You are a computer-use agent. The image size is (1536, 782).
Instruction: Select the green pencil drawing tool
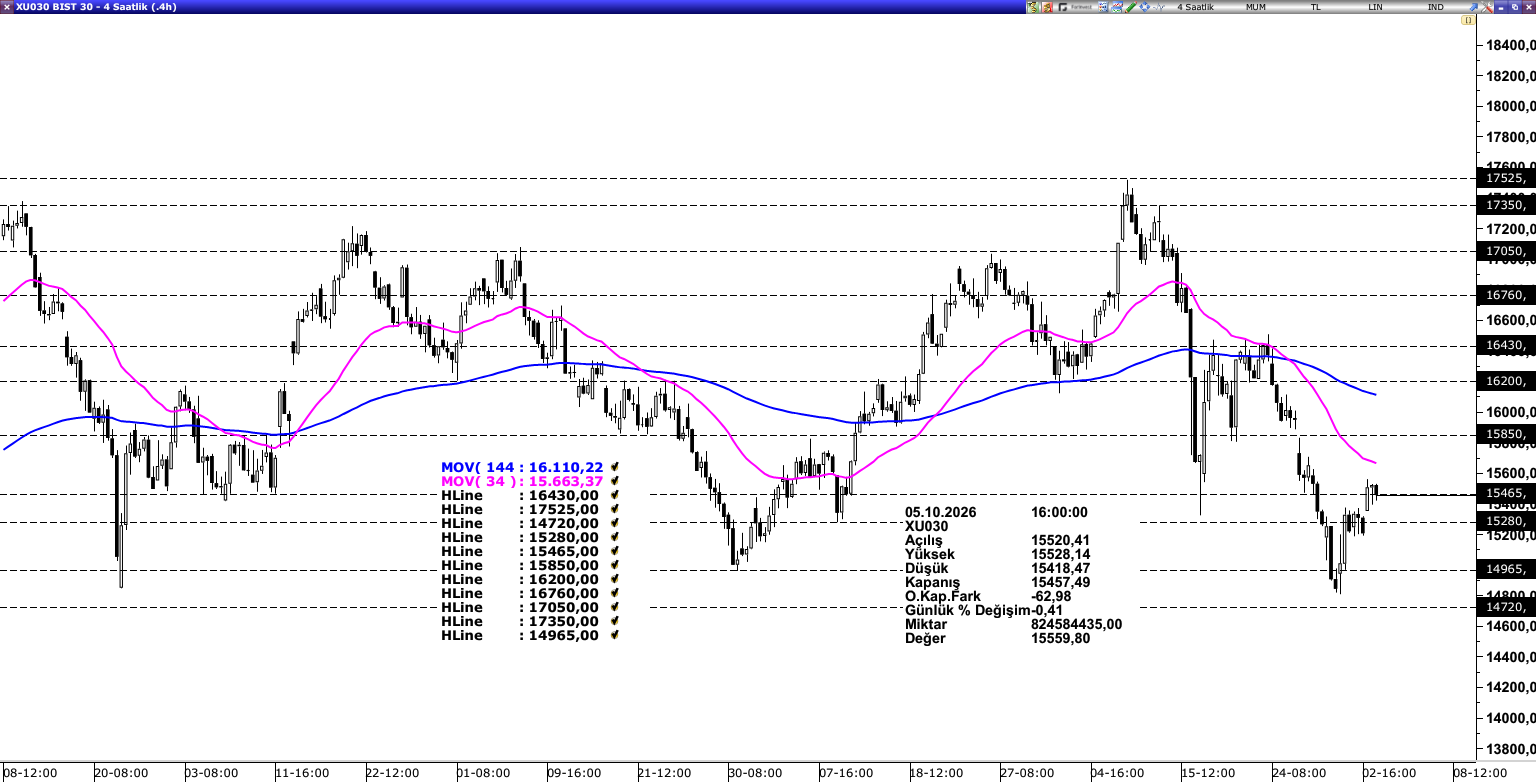click(x=1131, y=7)
